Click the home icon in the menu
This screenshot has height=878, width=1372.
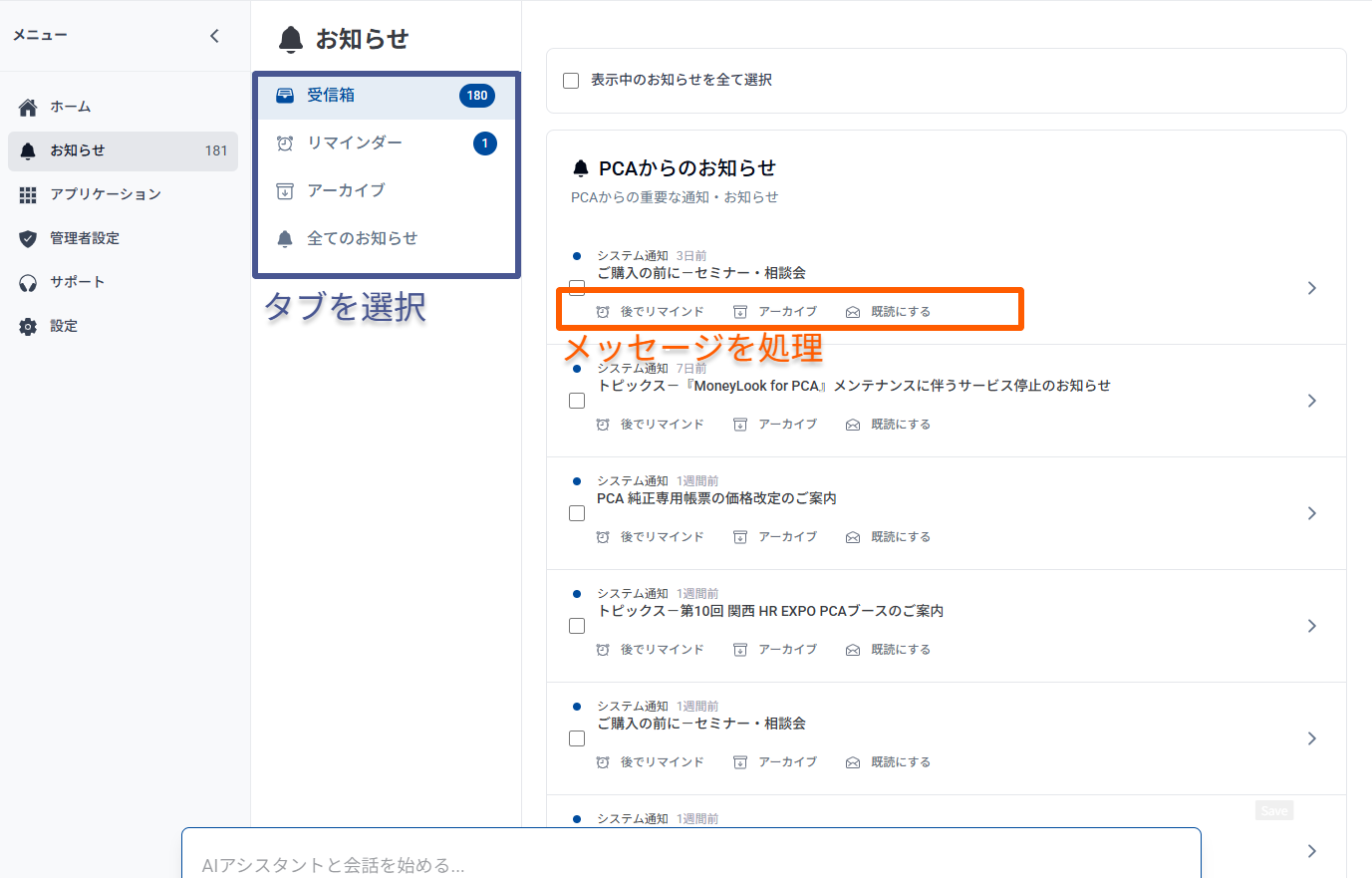[28, 107]
